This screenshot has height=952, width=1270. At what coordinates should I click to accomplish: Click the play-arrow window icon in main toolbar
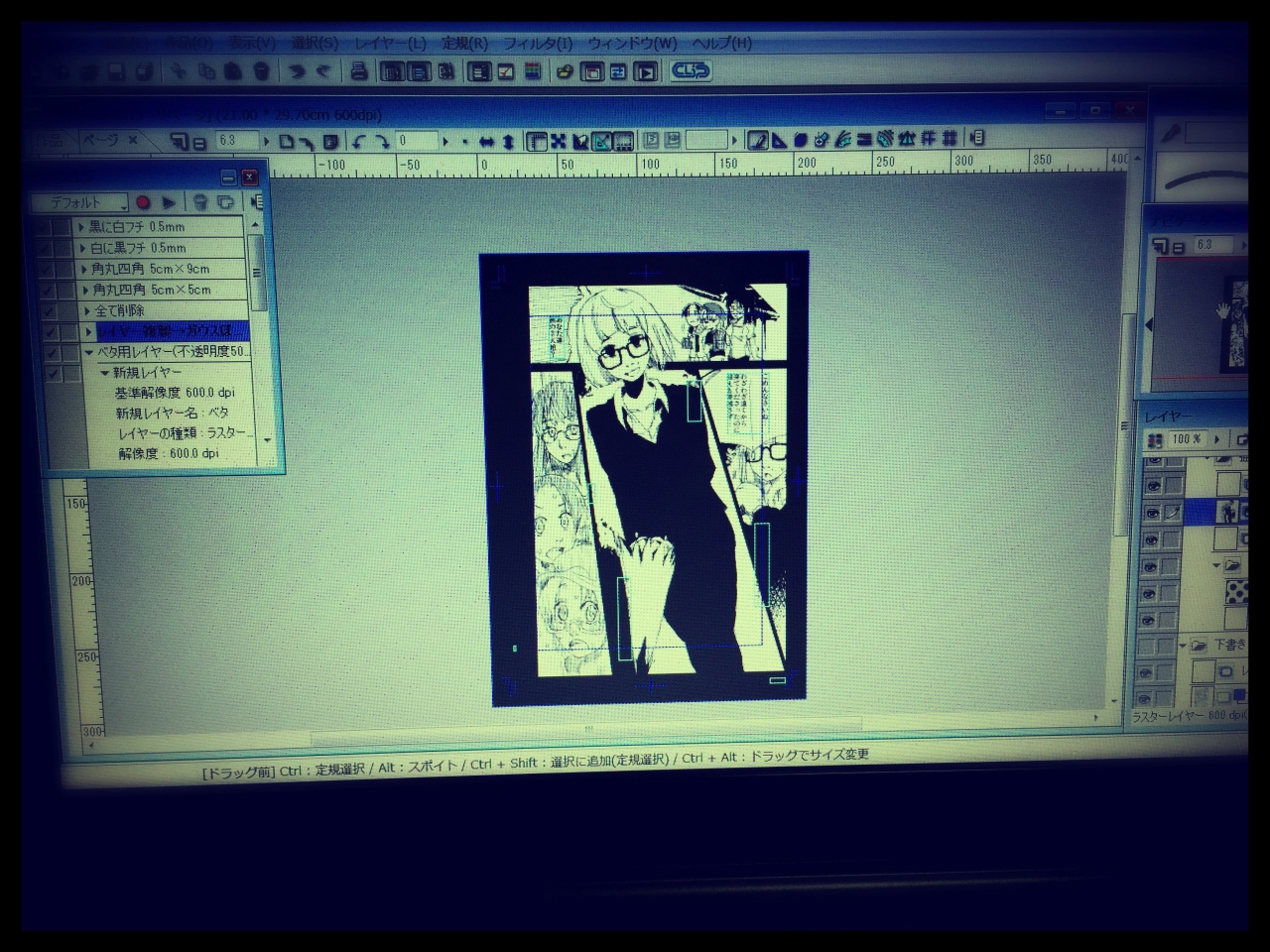645,71
